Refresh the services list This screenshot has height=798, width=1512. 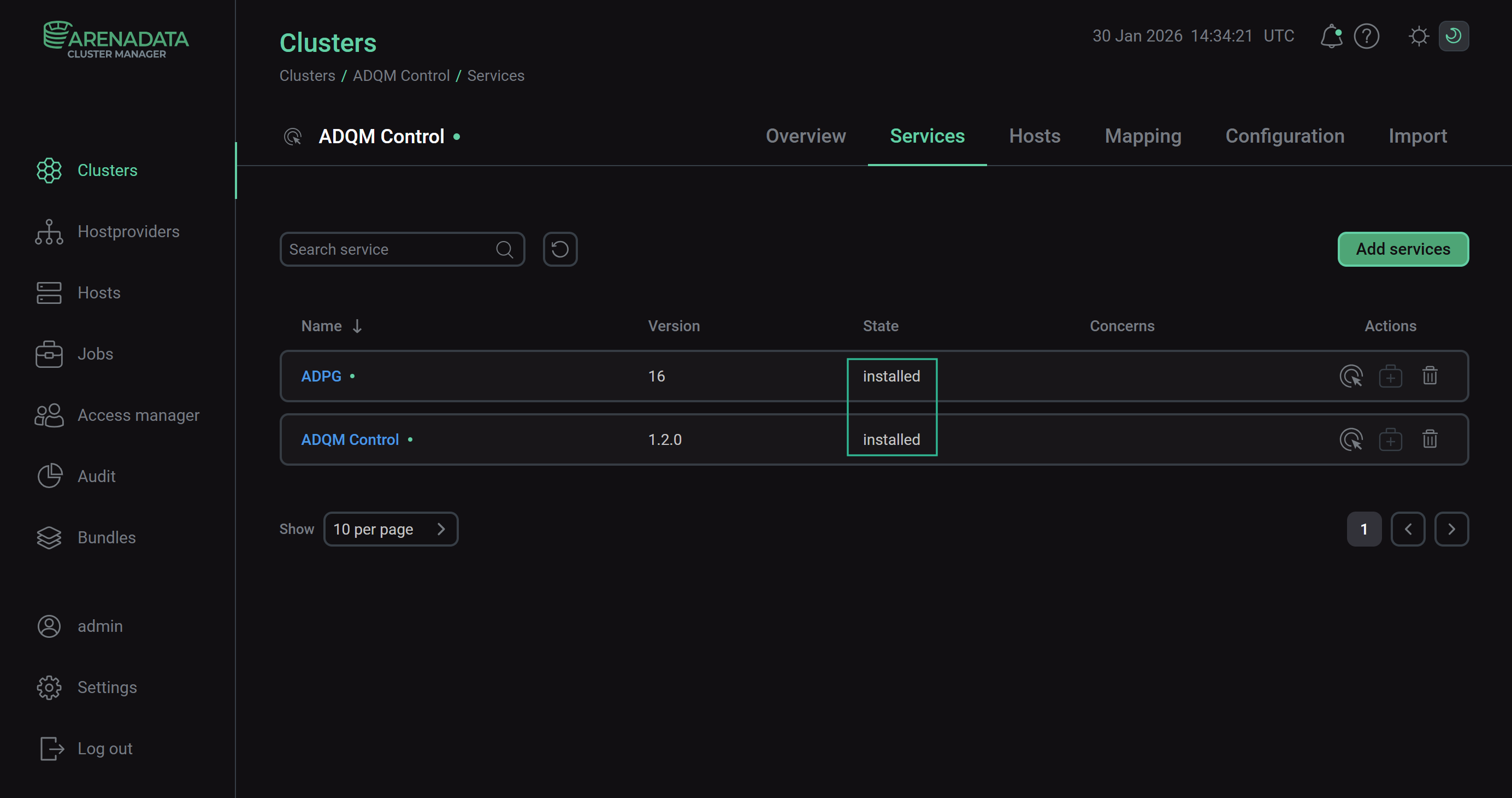click(x=559, y=249)
